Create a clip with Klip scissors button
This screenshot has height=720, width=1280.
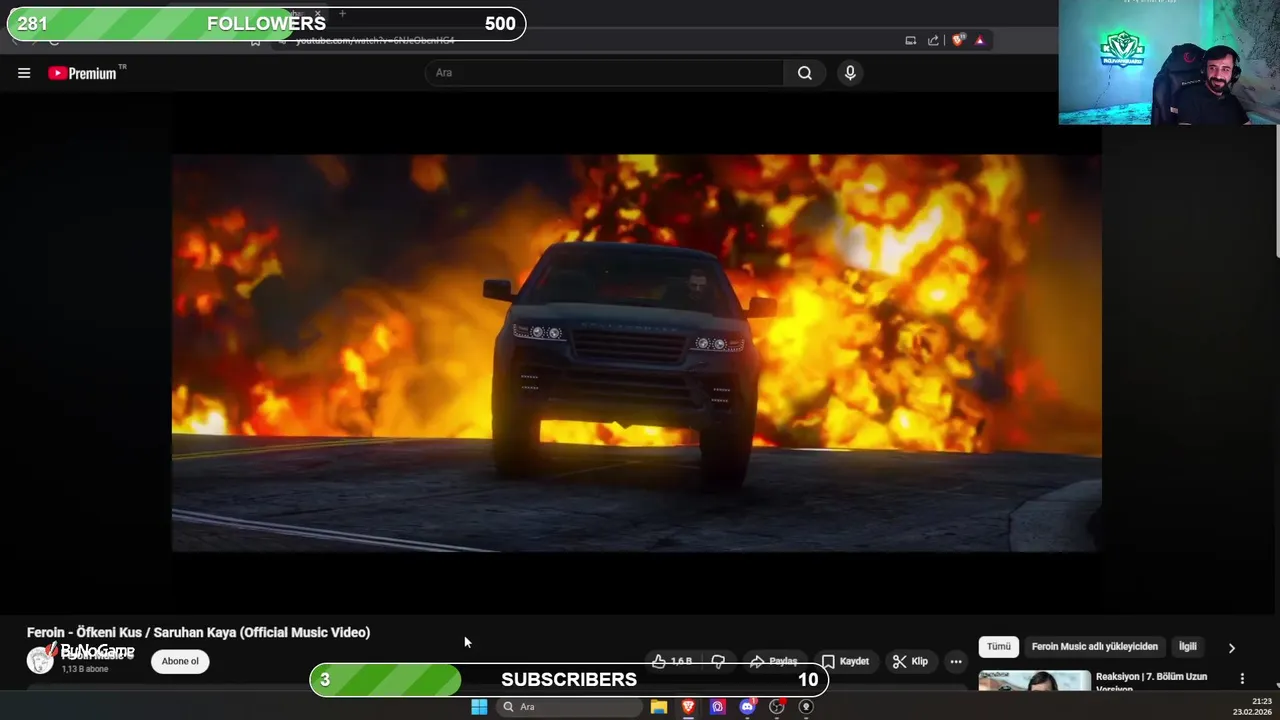(x=910, y=661)
